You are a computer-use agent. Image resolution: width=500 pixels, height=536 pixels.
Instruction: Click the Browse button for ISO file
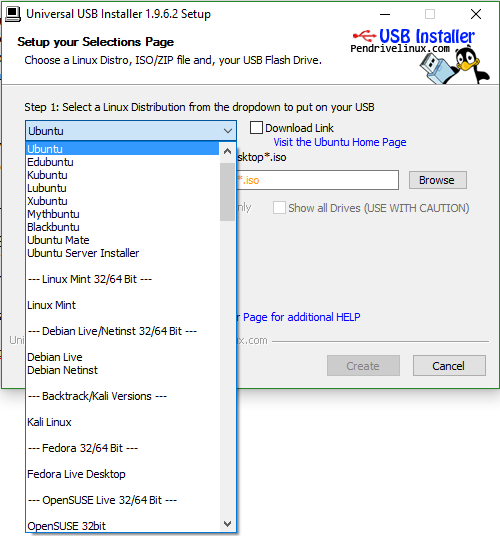coord(437,180)
